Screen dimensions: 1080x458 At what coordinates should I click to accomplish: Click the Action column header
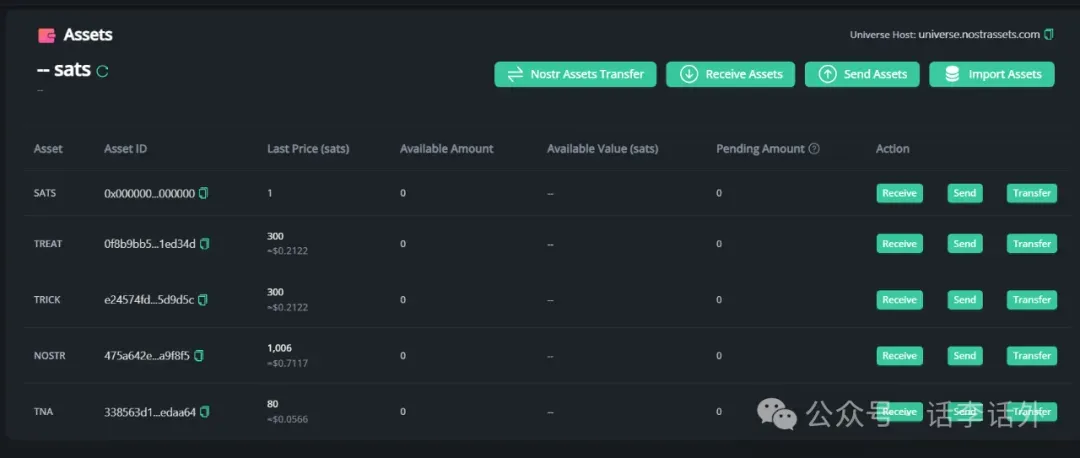pyautogui.click(x=893, y=149)
